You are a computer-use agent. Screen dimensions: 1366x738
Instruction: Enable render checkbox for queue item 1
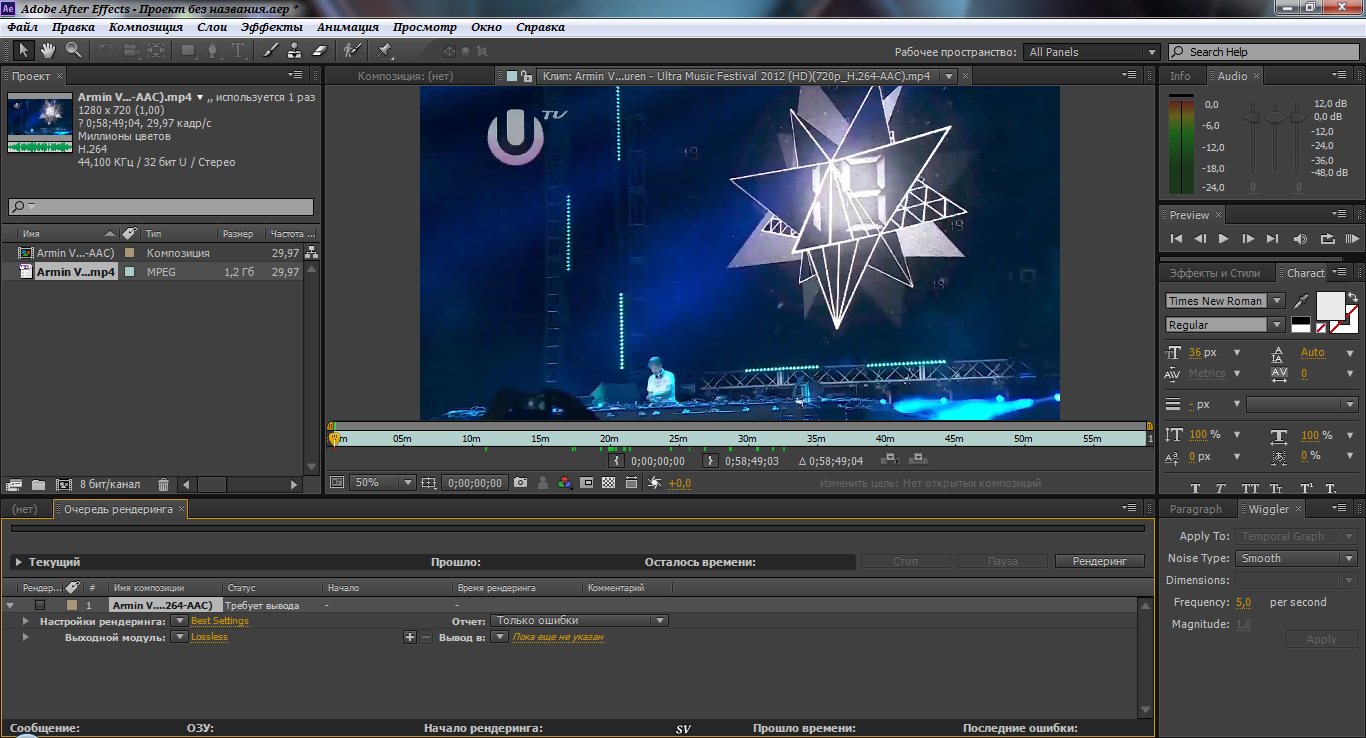(40, 605)
